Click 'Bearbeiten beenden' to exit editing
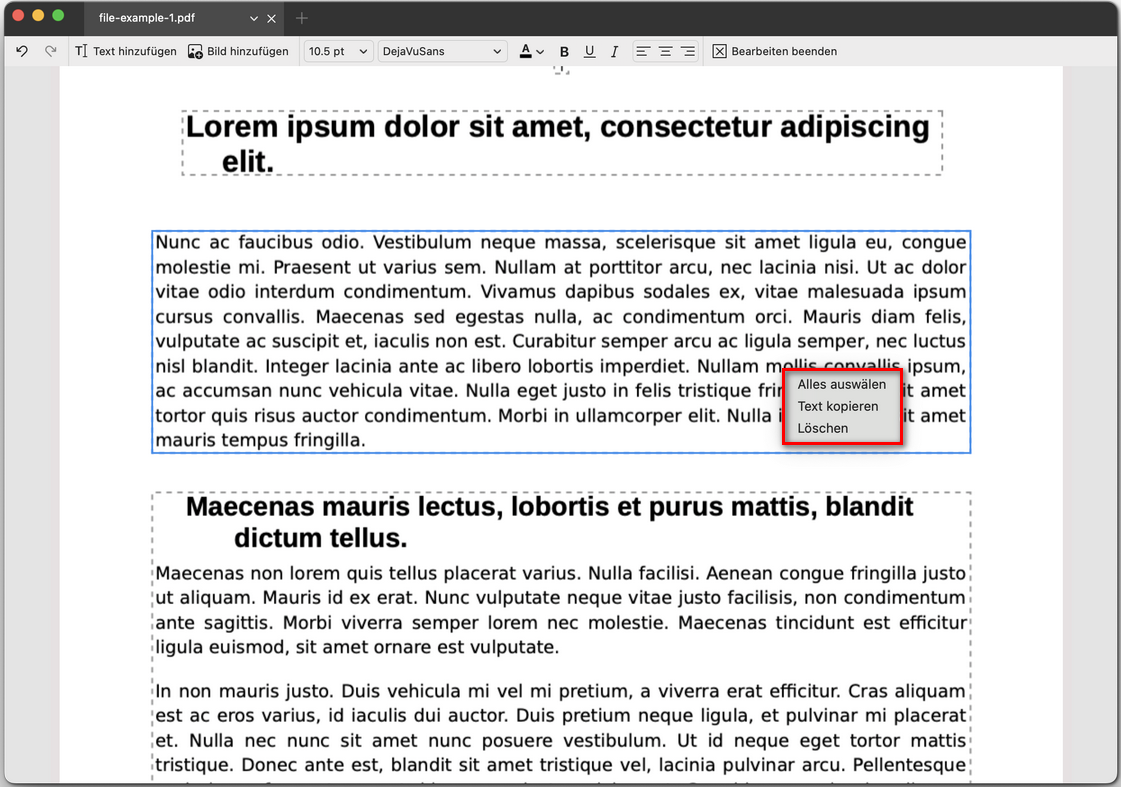The width and height of the screenshot is (1121, 787). (x=775, y=51)
